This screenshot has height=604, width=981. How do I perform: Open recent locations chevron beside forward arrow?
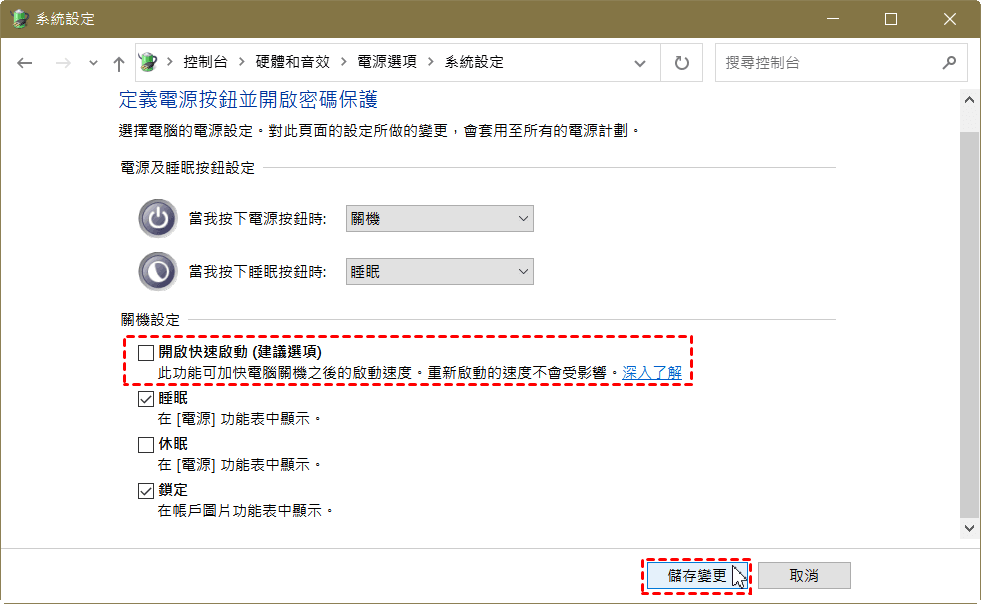(93, 63)
